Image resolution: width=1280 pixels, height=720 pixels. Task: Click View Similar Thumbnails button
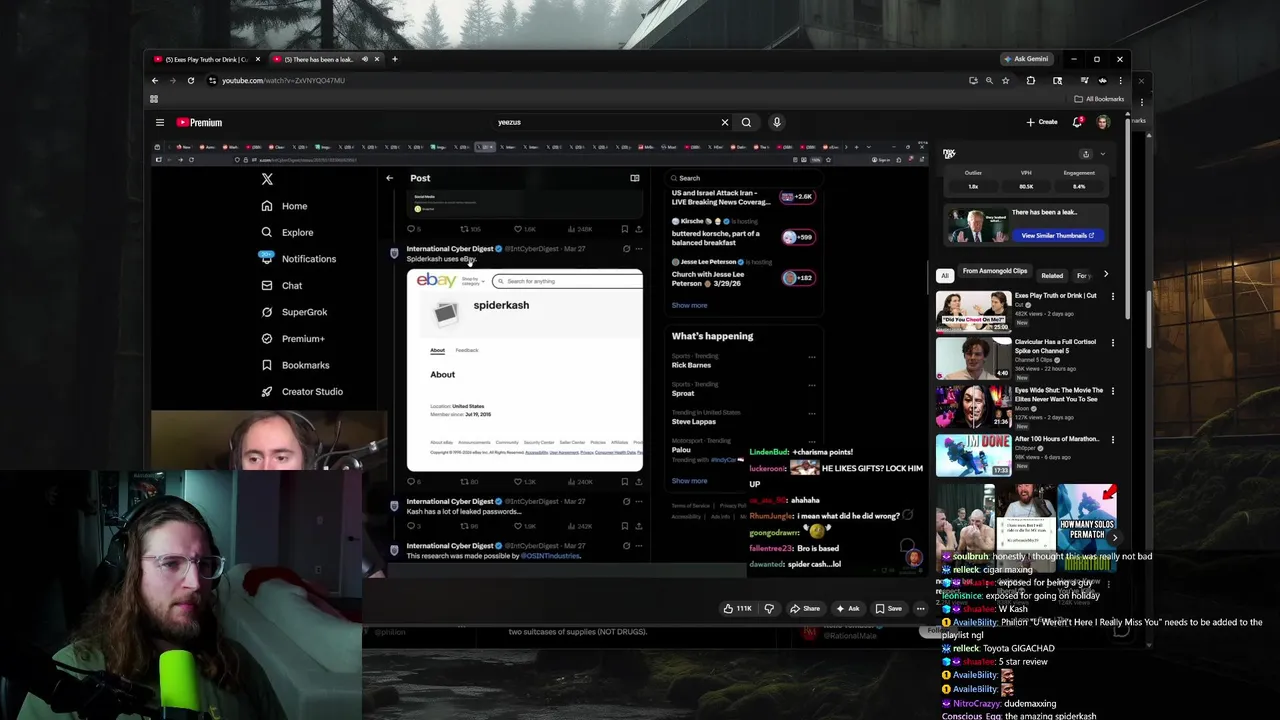[1058, 236]
